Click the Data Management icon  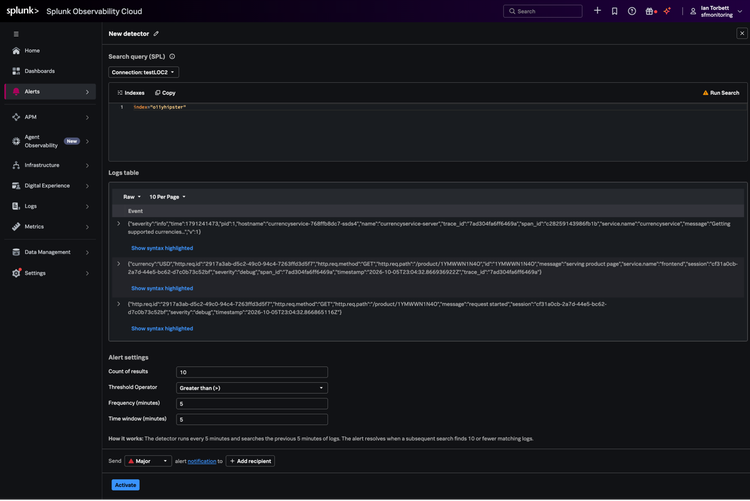[x=16, y=252]
